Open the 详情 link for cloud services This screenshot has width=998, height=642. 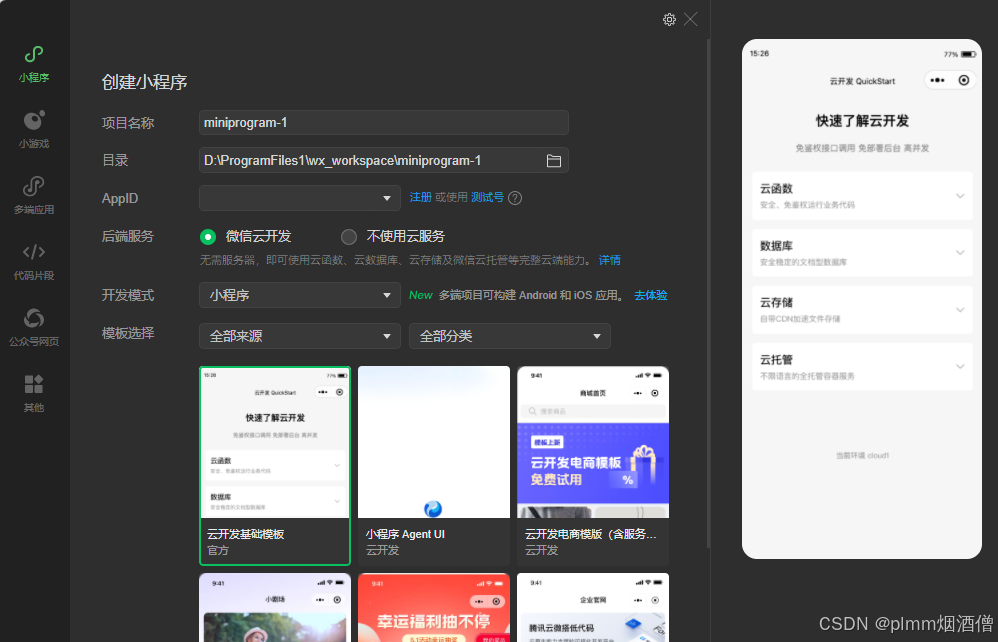click(610, 260)
